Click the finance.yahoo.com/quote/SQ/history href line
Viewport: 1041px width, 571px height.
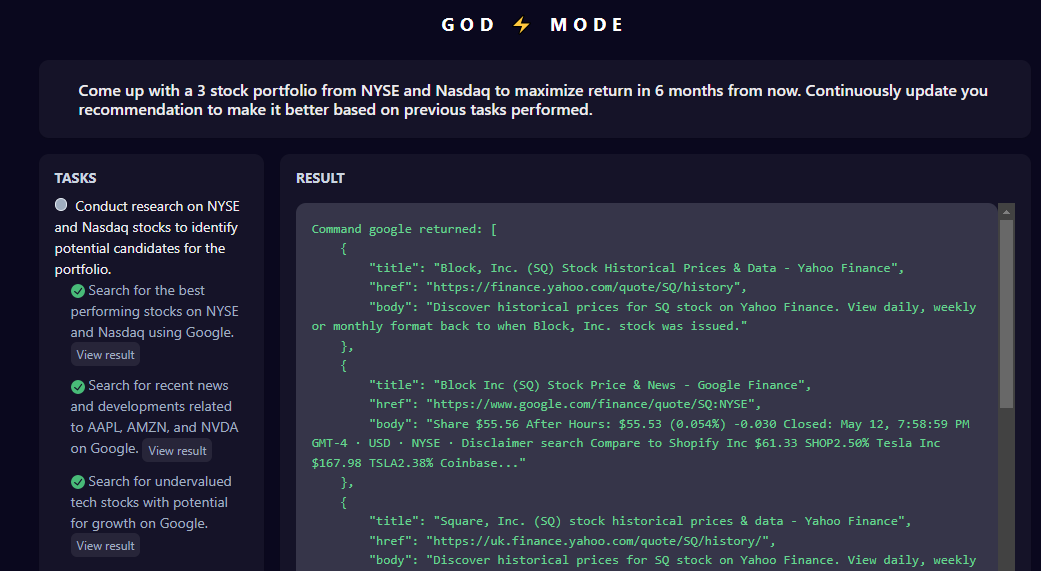[558, 287]
